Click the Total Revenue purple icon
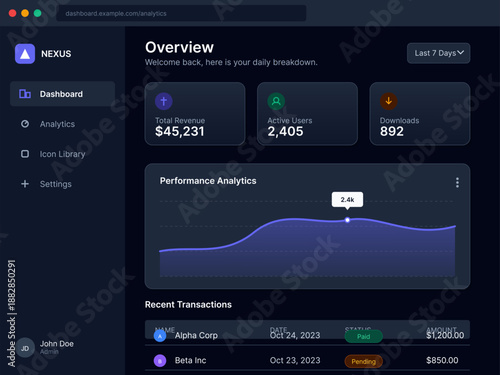Screen dimensions: 500x375 click(x=164, y=101)
